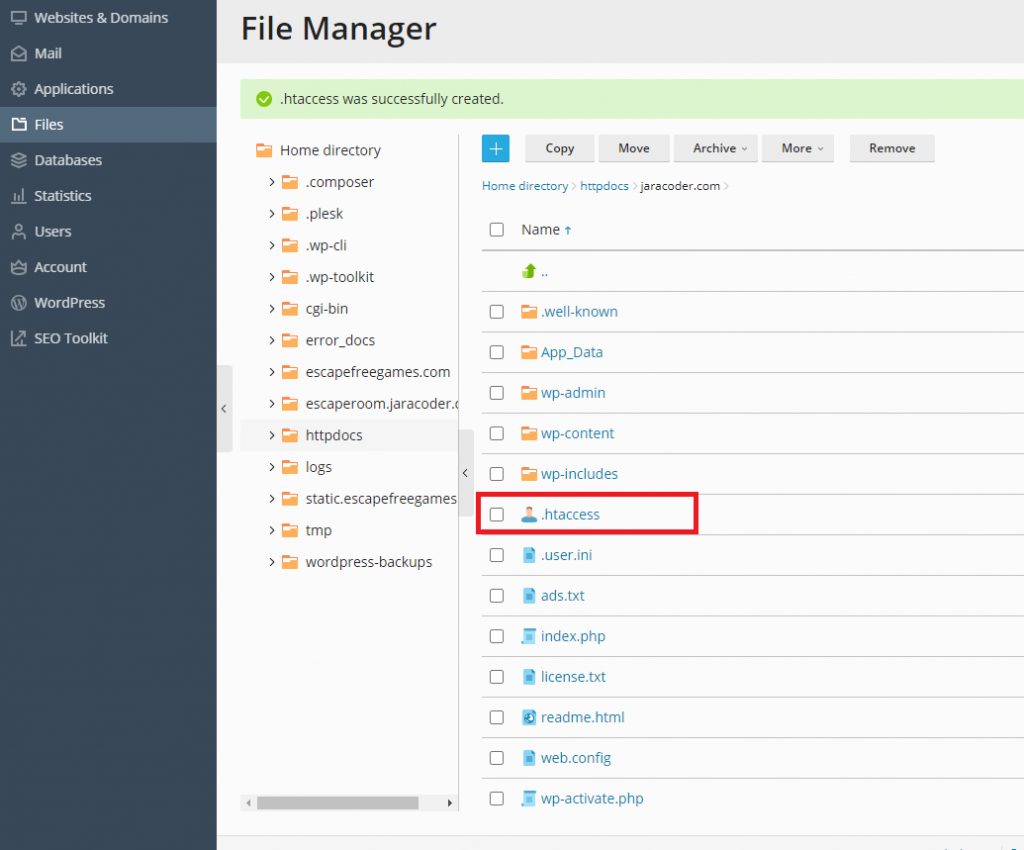Viewport: 1024px width, 850px height.
Task: Click the WordPress icon in sidebar
Action: (x=18, y=303)
